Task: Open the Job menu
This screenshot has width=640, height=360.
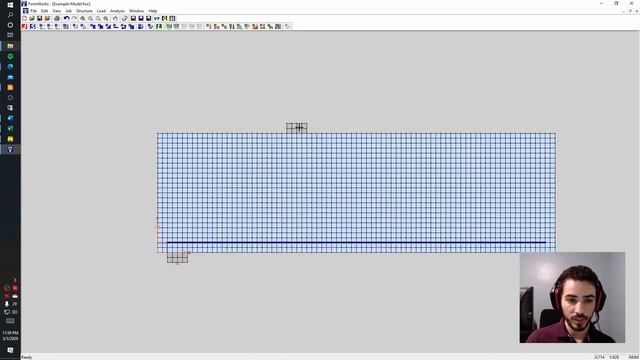Action: pyautogui.click(x=69, y=11)
